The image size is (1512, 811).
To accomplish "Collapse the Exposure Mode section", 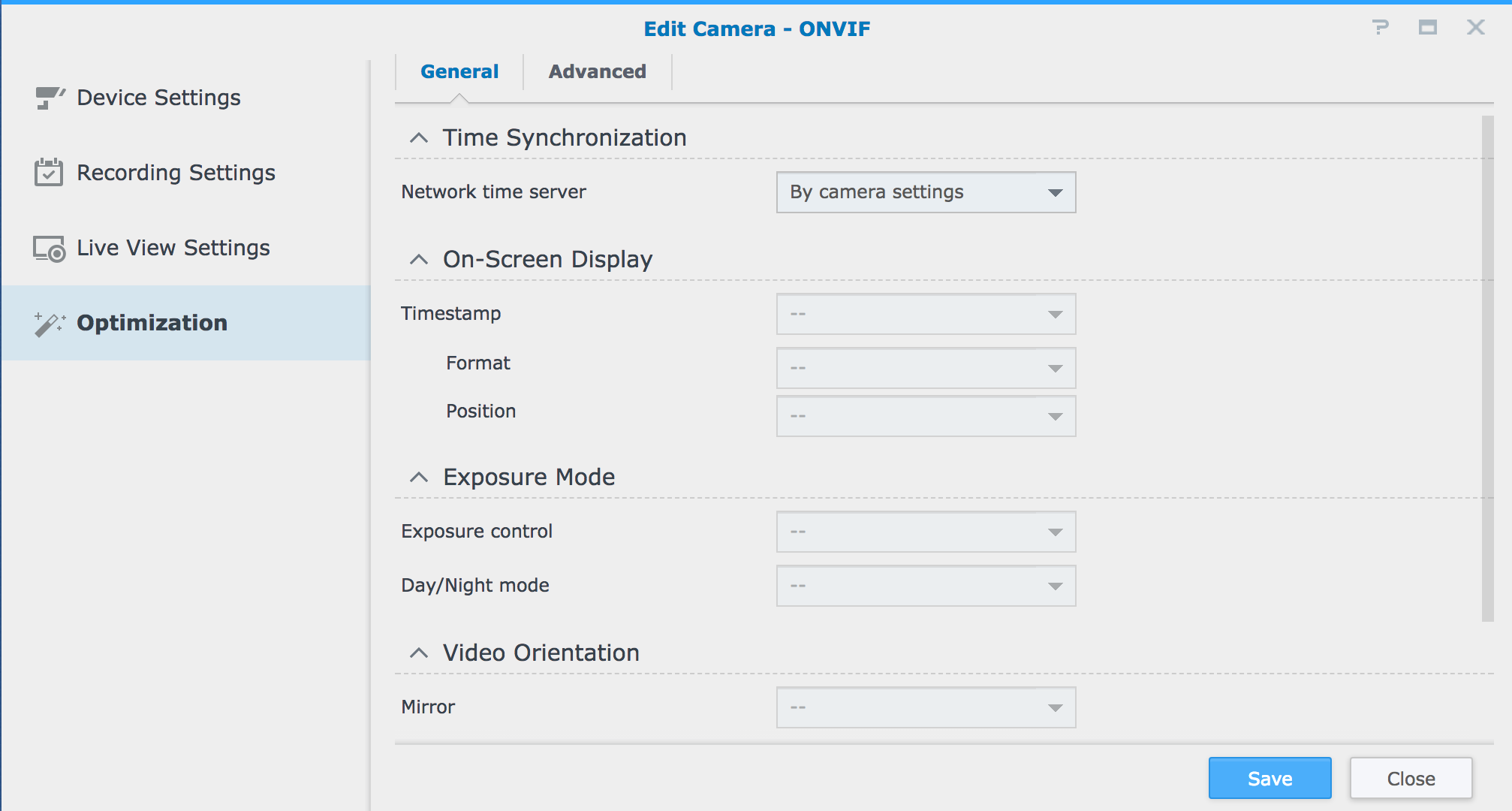I will tap(419, 478).
